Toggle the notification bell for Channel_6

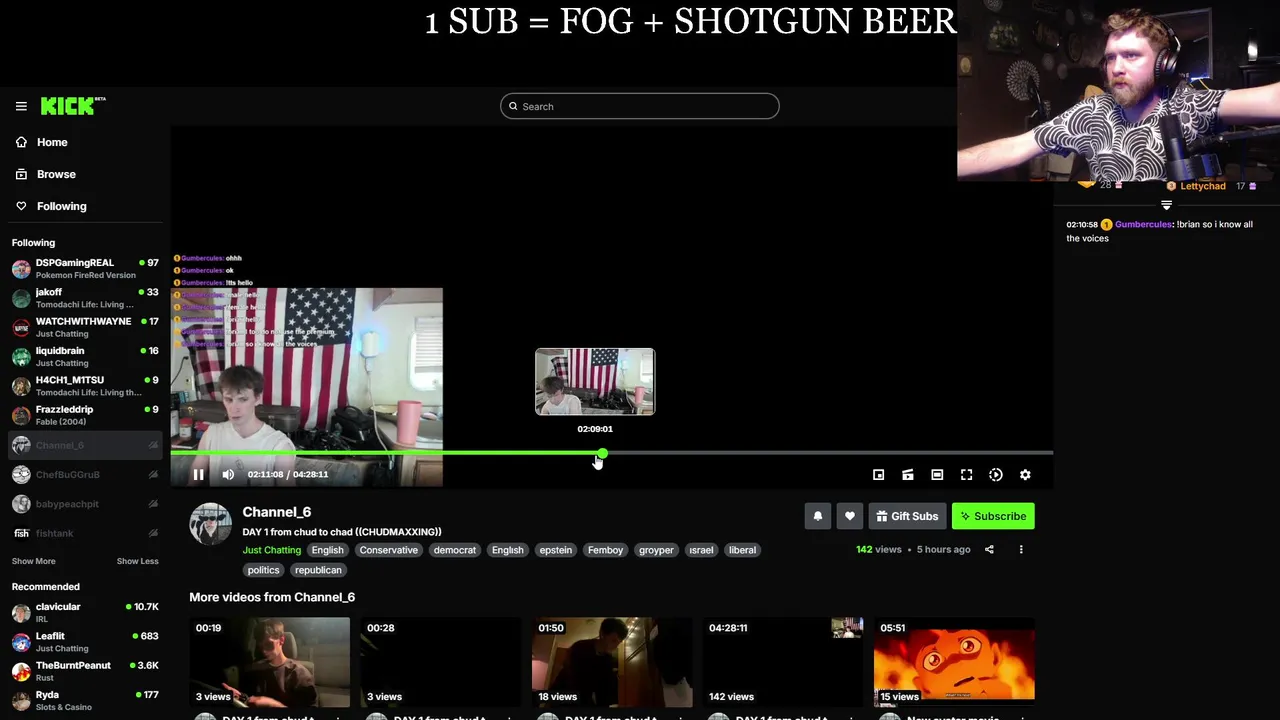817,516
